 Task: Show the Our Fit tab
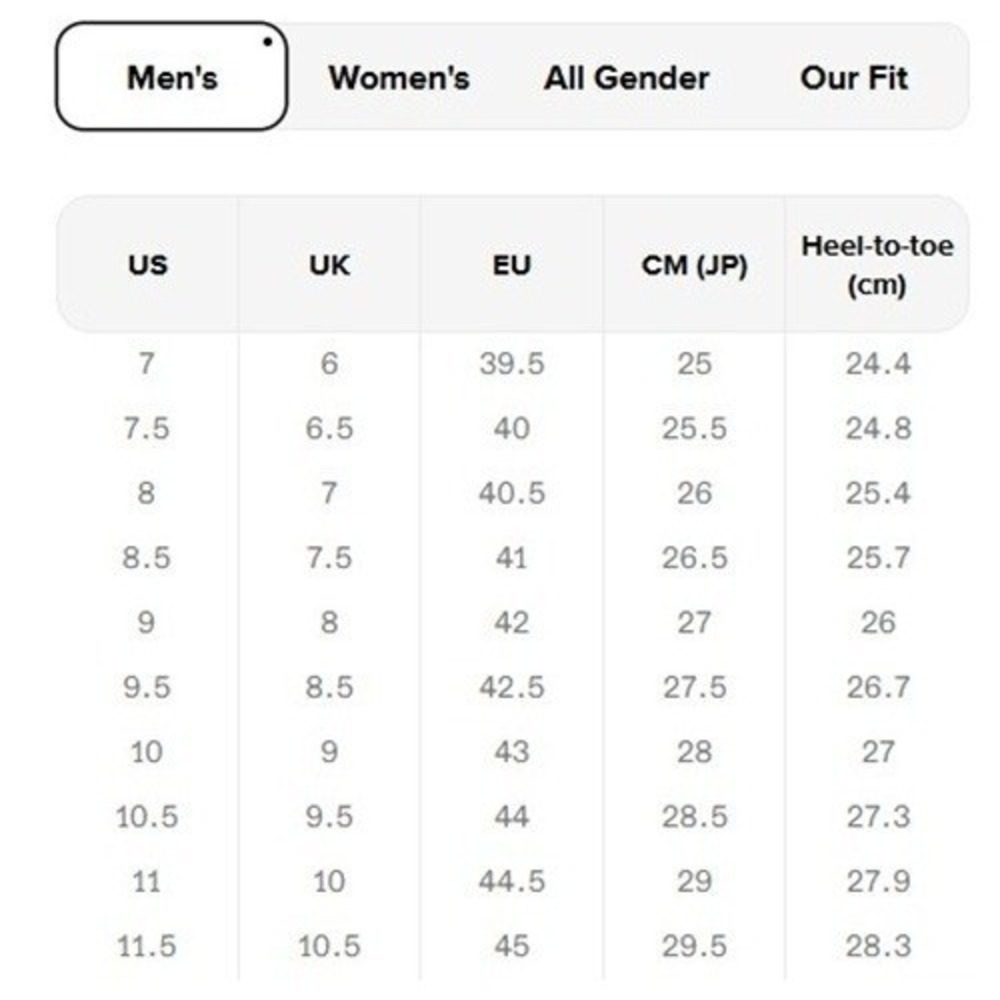(854, 78)
